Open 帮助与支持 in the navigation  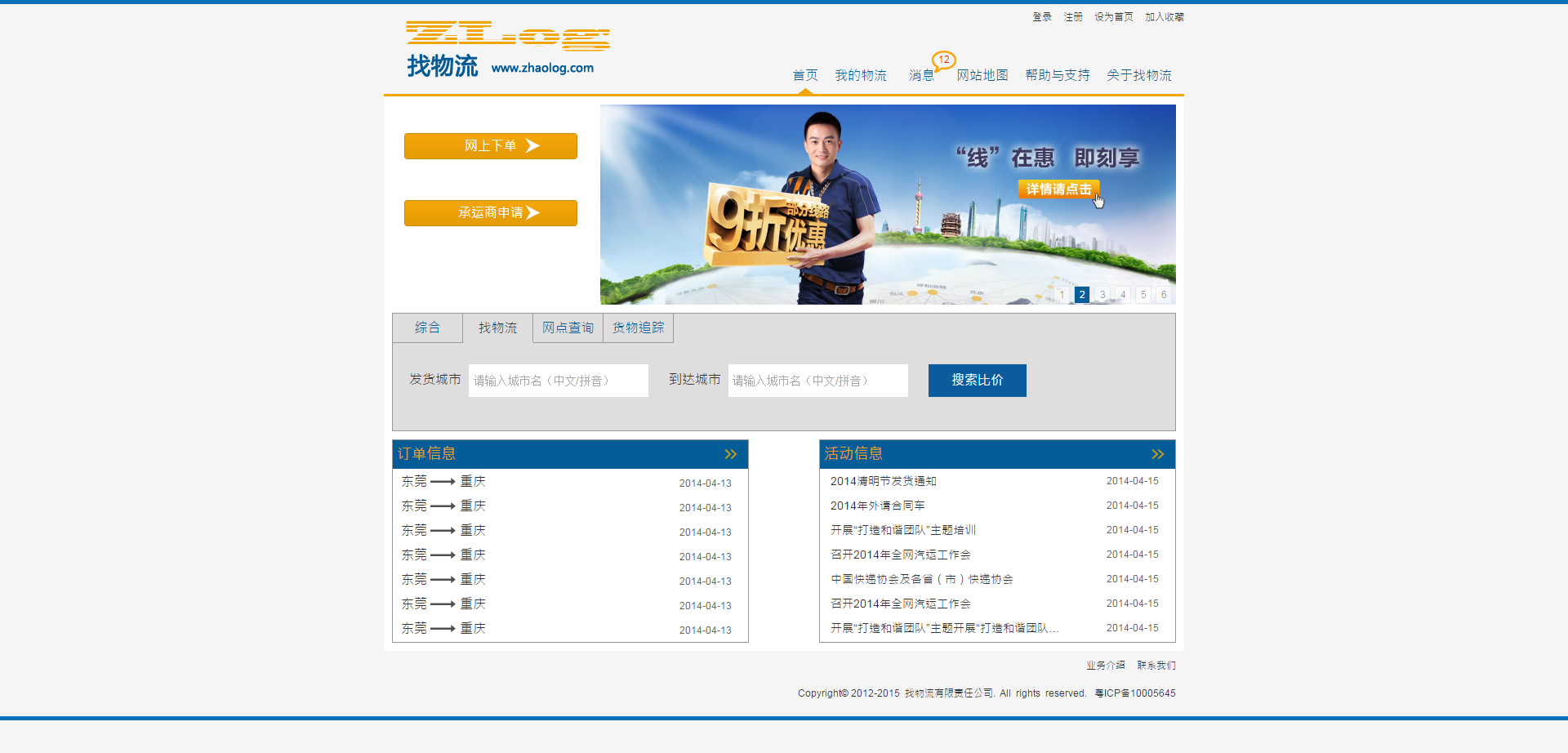(1058, 75)
